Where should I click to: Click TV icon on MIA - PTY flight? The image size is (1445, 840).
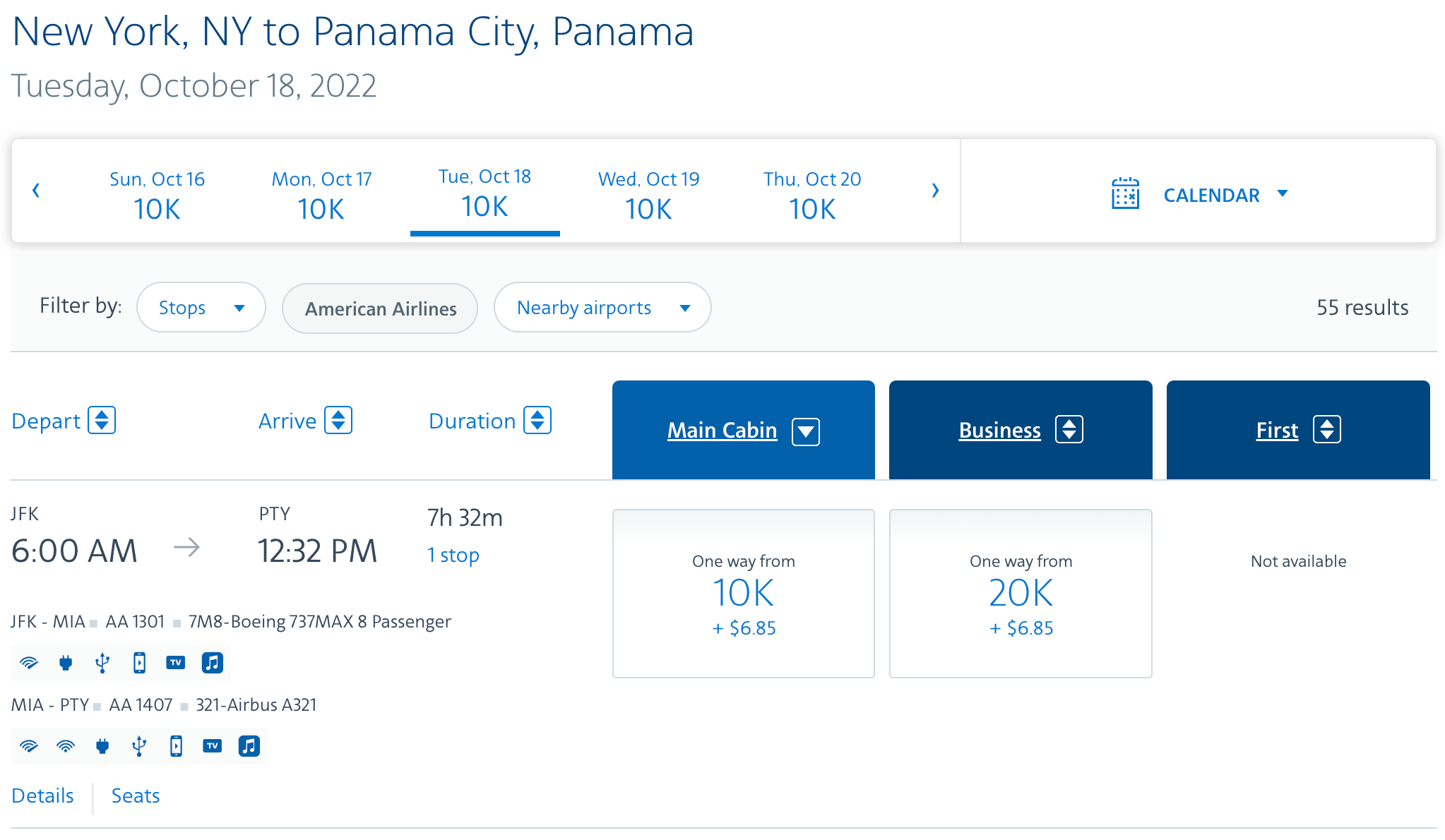[213, 746]
